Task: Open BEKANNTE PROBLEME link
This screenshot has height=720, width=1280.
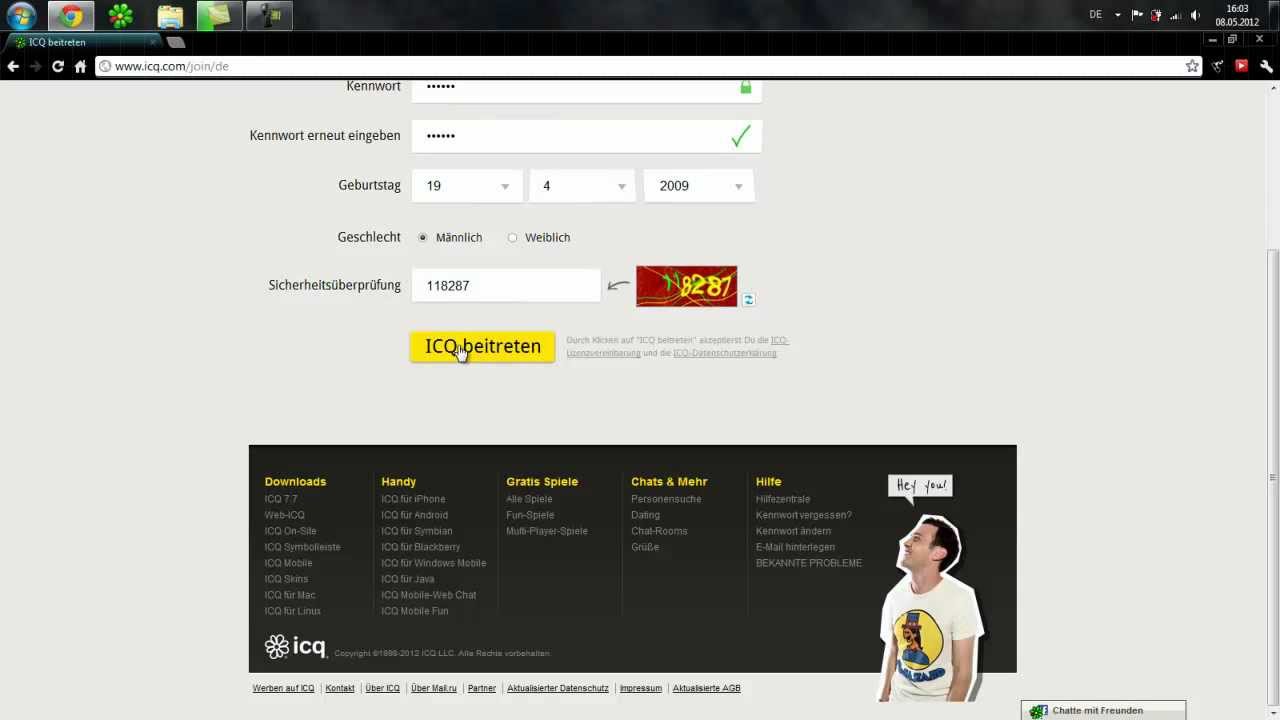Action: click(x=809, y=563)
